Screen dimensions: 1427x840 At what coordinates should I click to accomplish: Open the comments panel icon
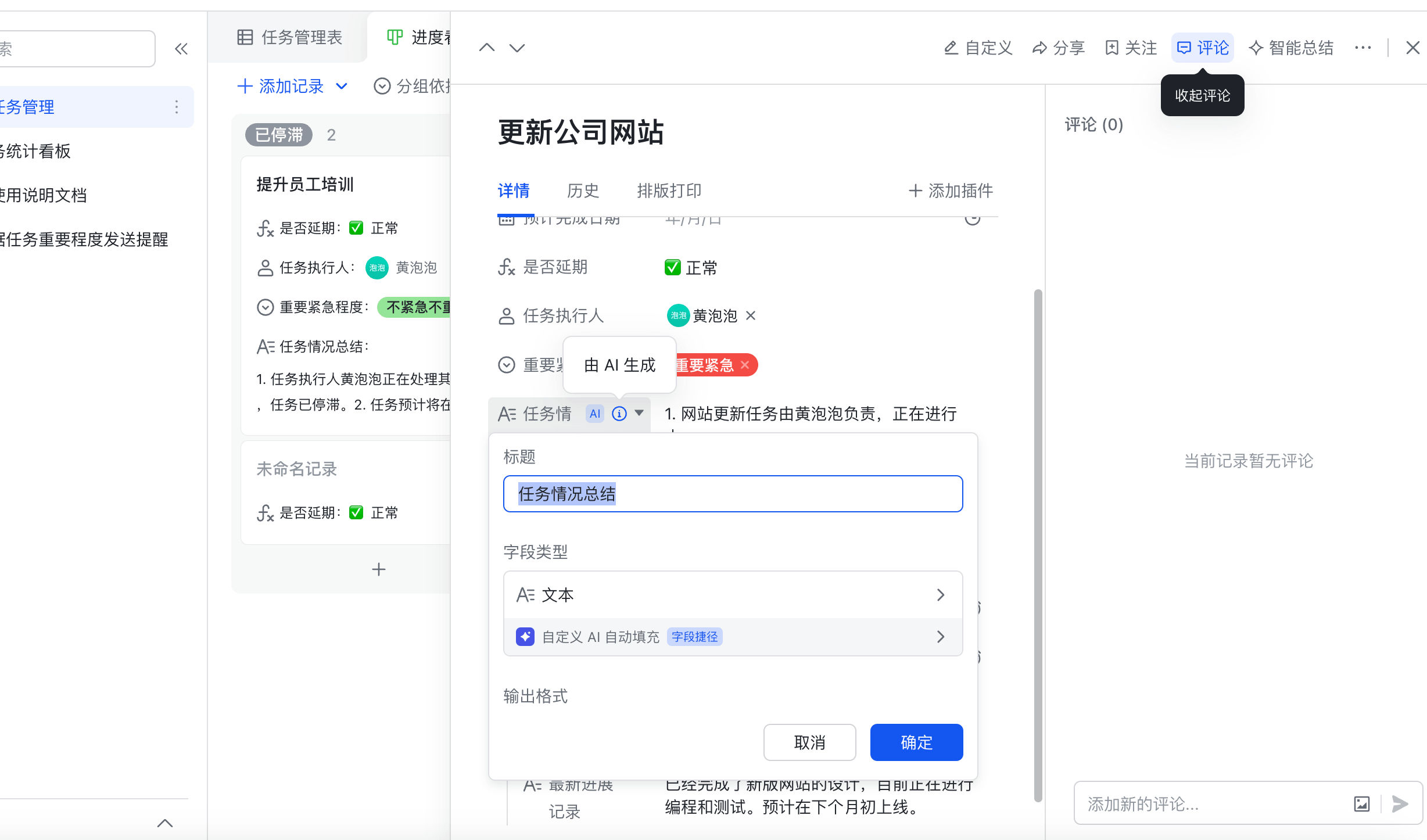click(x=1202, y=48)
